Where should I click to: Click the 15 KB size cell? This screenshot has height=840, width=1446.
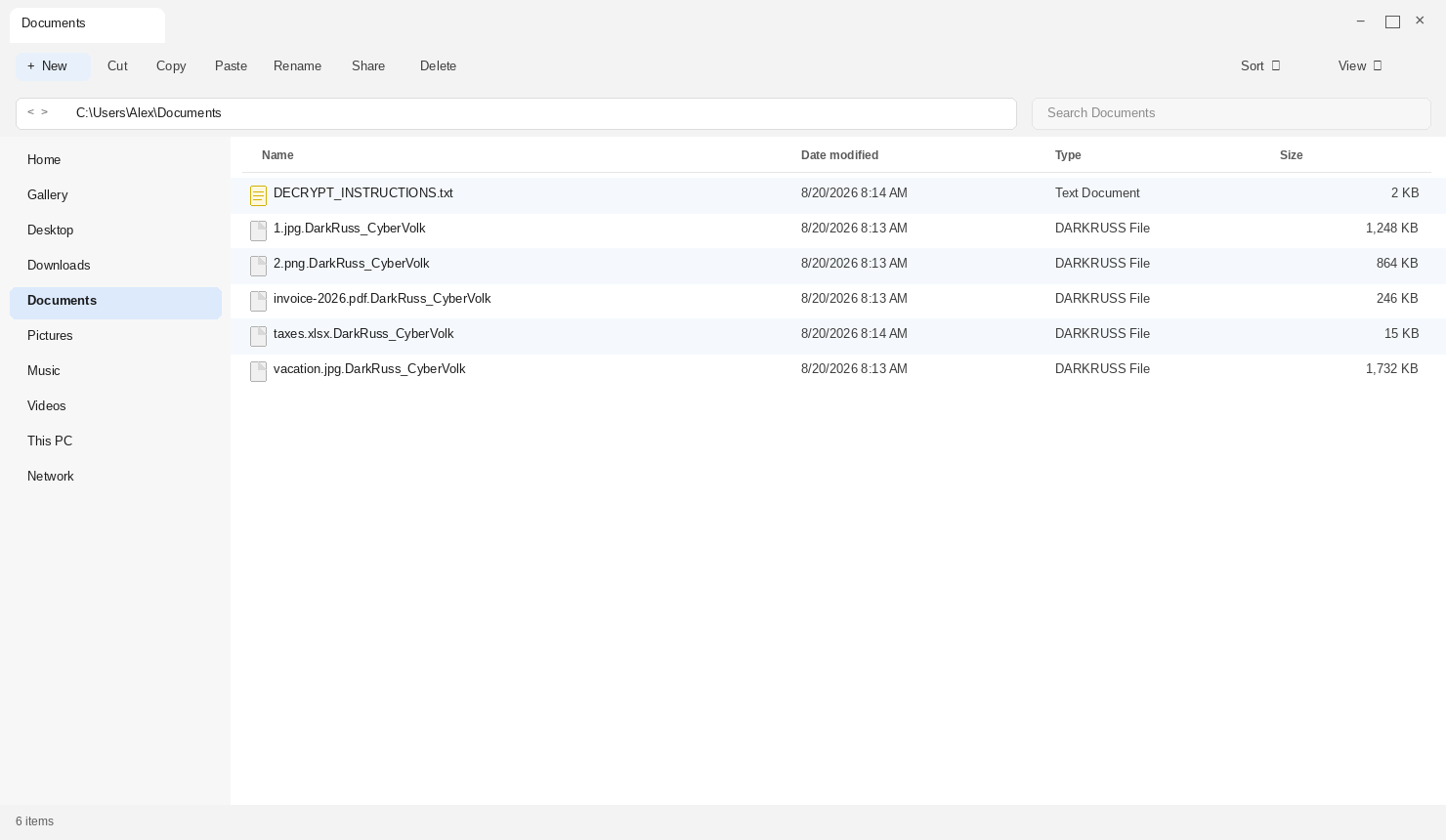click(x=1401, y=334)
